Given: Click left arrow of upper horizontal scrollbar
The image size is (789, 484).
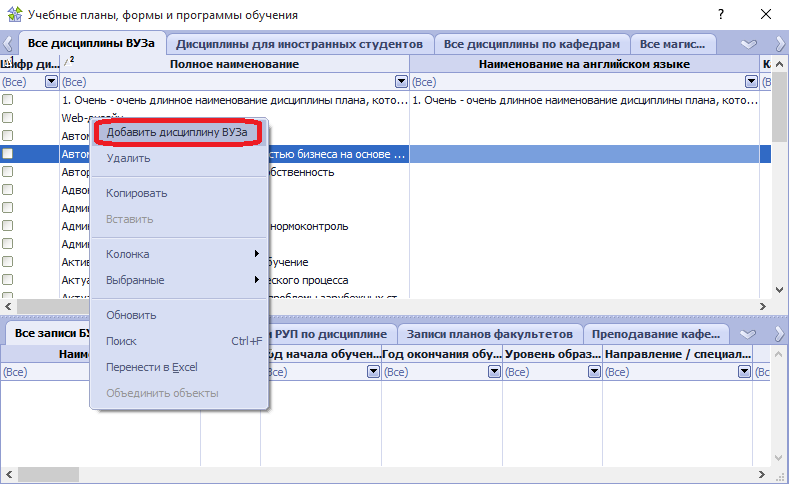Looking at the screenshot, I should 8,306.
